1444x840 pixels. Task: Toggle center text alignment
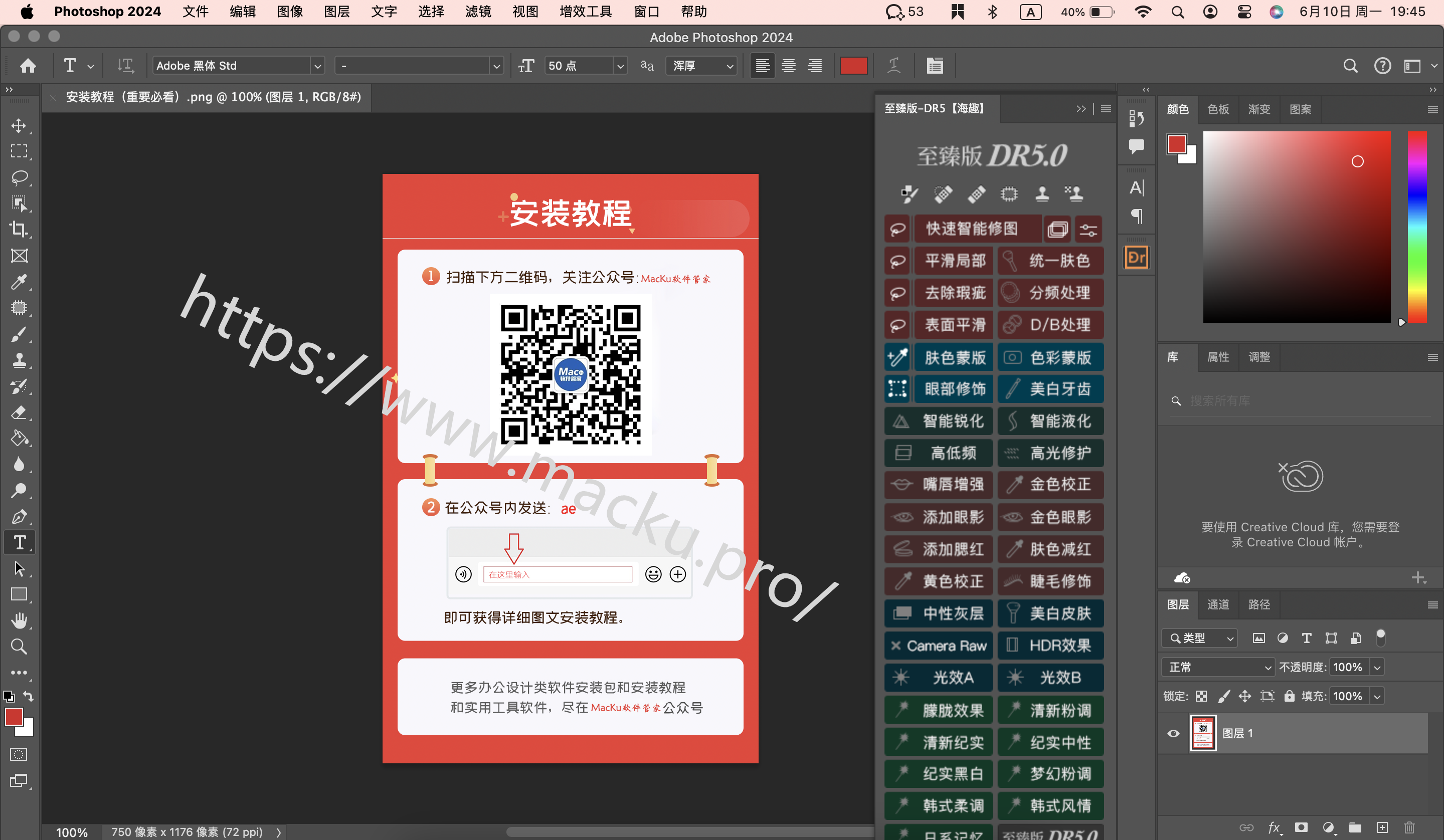click(x=789, y=66)
